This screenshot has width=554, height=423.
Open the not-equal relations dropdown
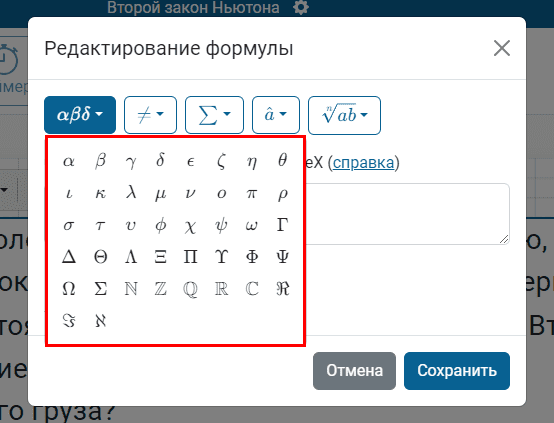pos(151,115)
